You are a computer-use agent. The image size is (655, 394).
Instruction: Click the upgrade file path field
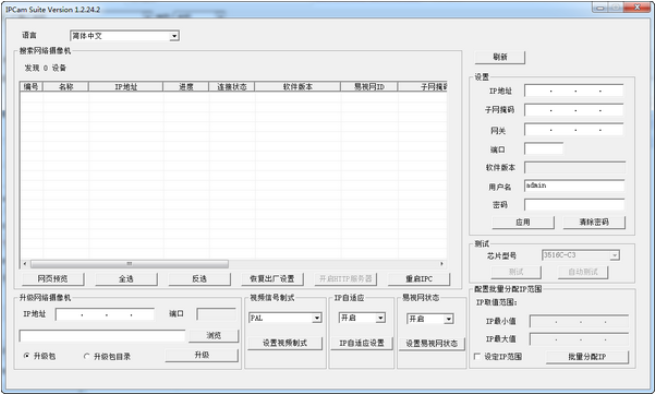(x=102, y=336)
